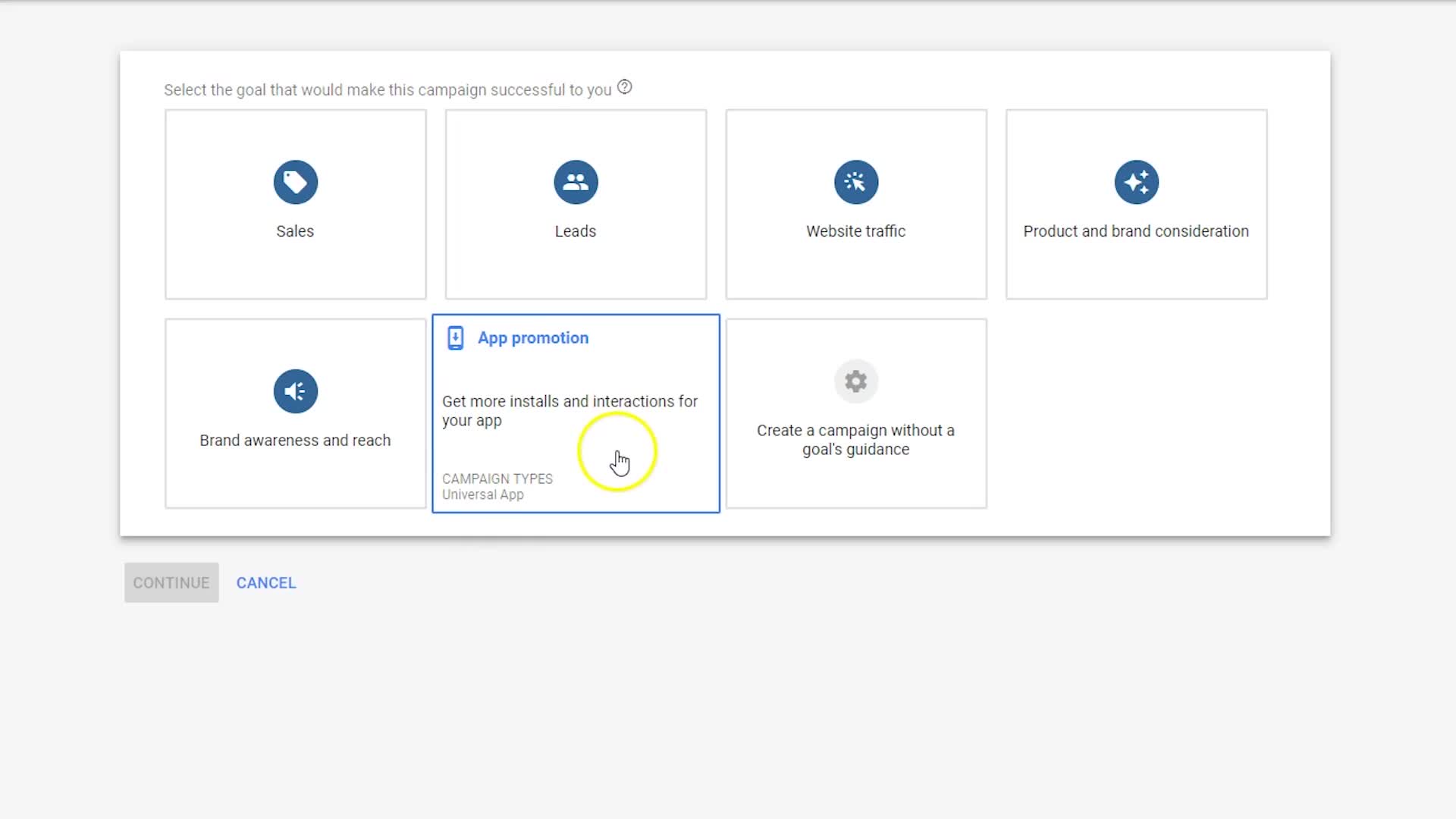Select the Sales goal label
Screen dimensions: 1456x819
[295, 231]
